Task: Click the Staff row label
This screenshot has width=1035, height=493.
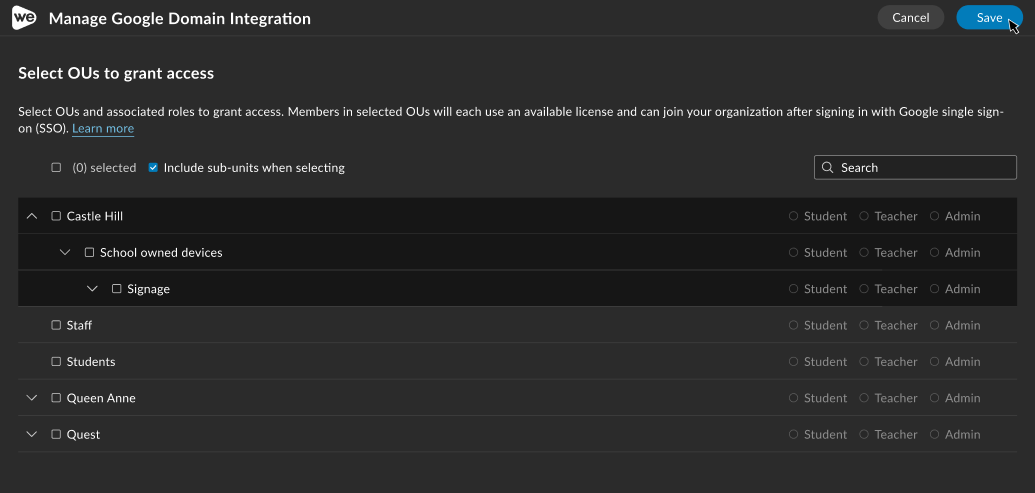Action: [x=79, y=325]
